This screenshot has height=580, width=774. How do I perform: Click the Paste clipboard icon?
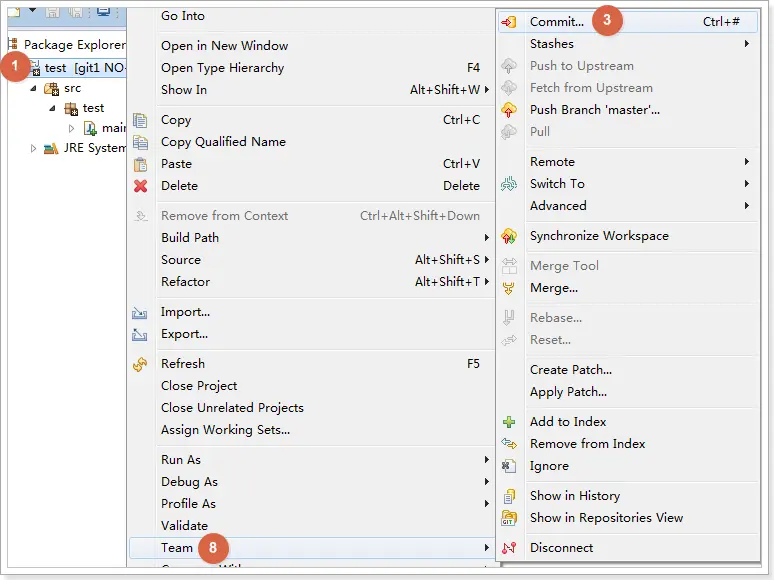click(x=140, y=164)
